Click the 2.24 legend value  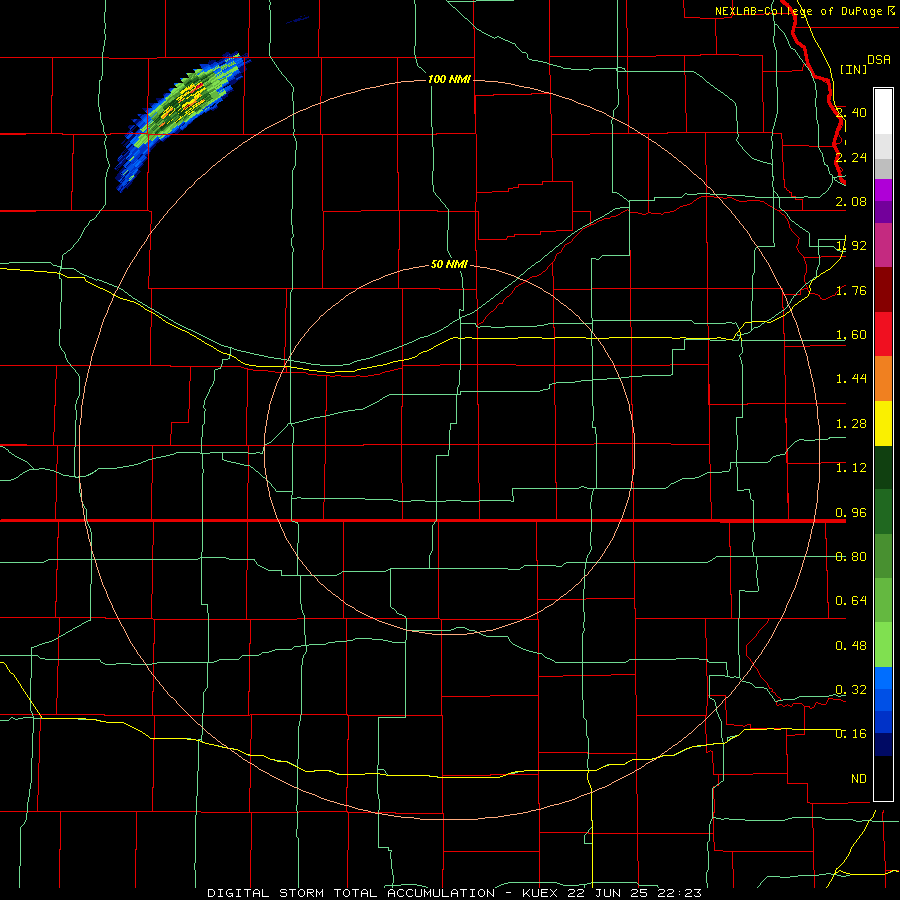pyautogui.click(x=851, y=157)
